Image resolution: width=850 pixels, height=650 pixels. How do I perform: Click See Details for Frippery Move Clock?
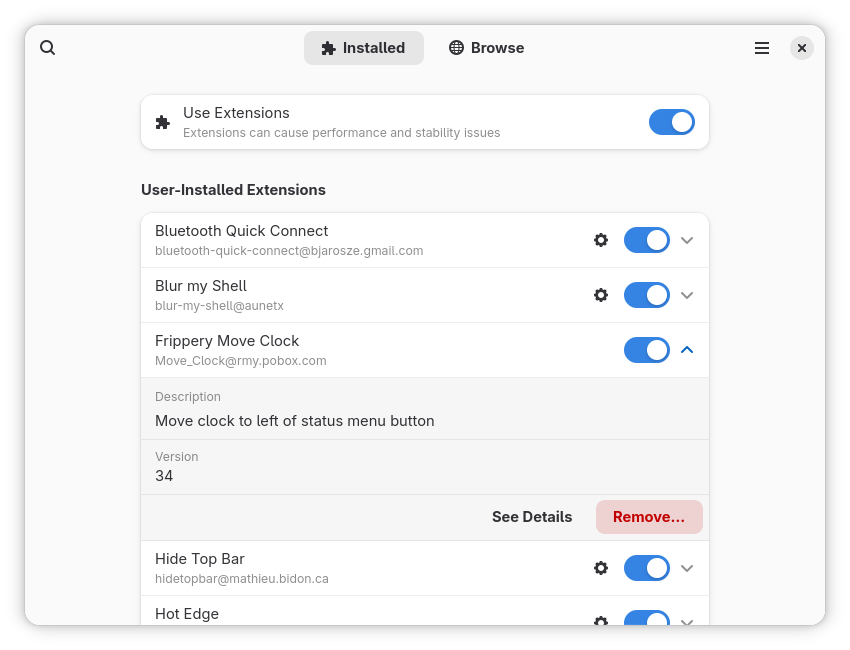[532, 517]
